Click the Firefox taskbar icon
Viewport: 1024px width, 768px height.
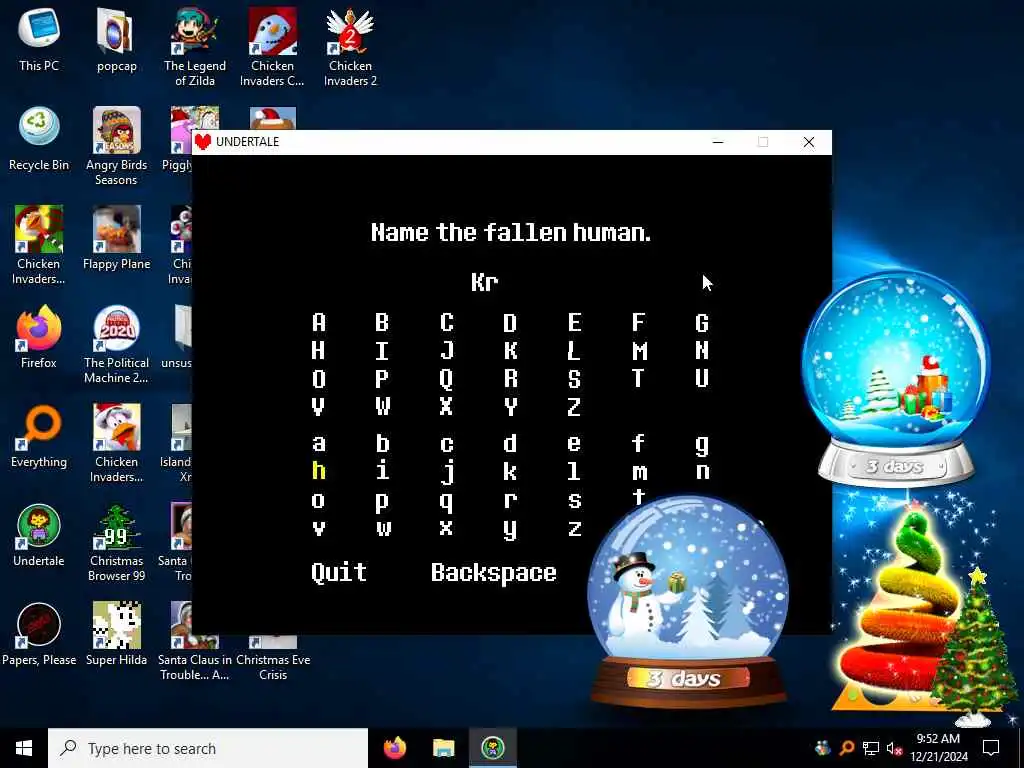click(394, 748)
